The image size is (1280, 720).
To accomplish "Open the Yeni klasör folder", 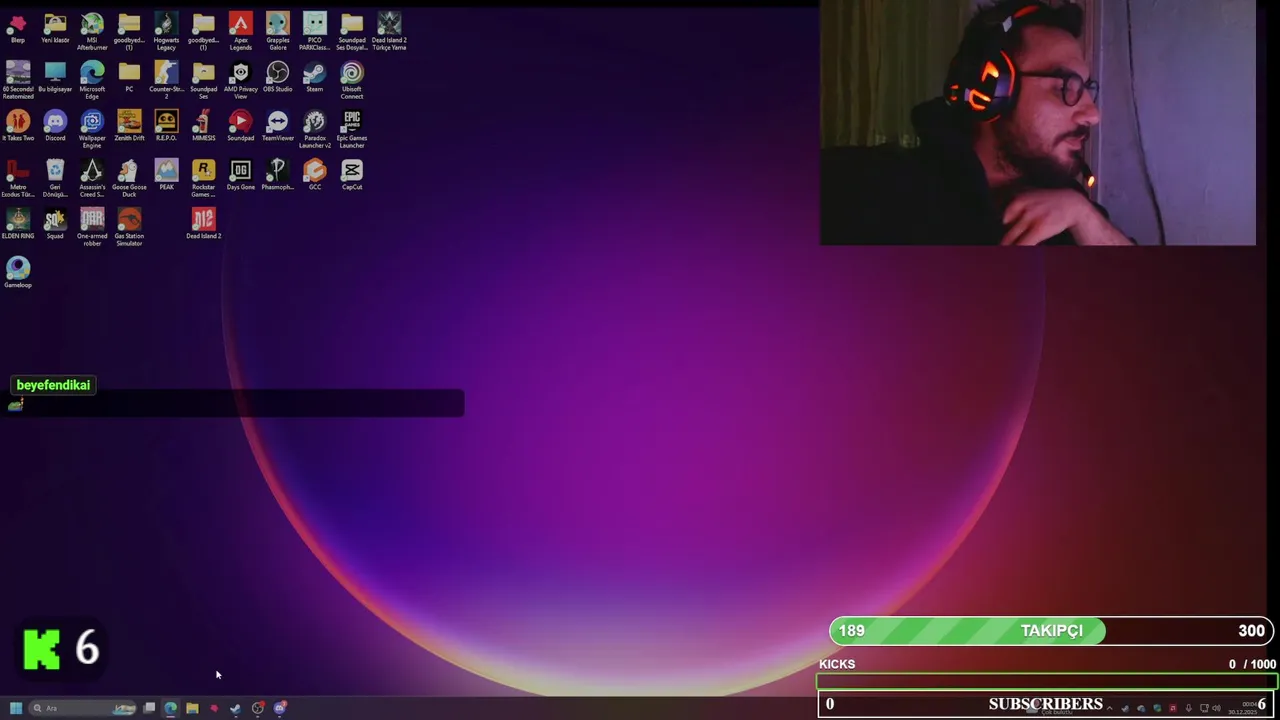I will pyautogui.click(x=55, y=29).
